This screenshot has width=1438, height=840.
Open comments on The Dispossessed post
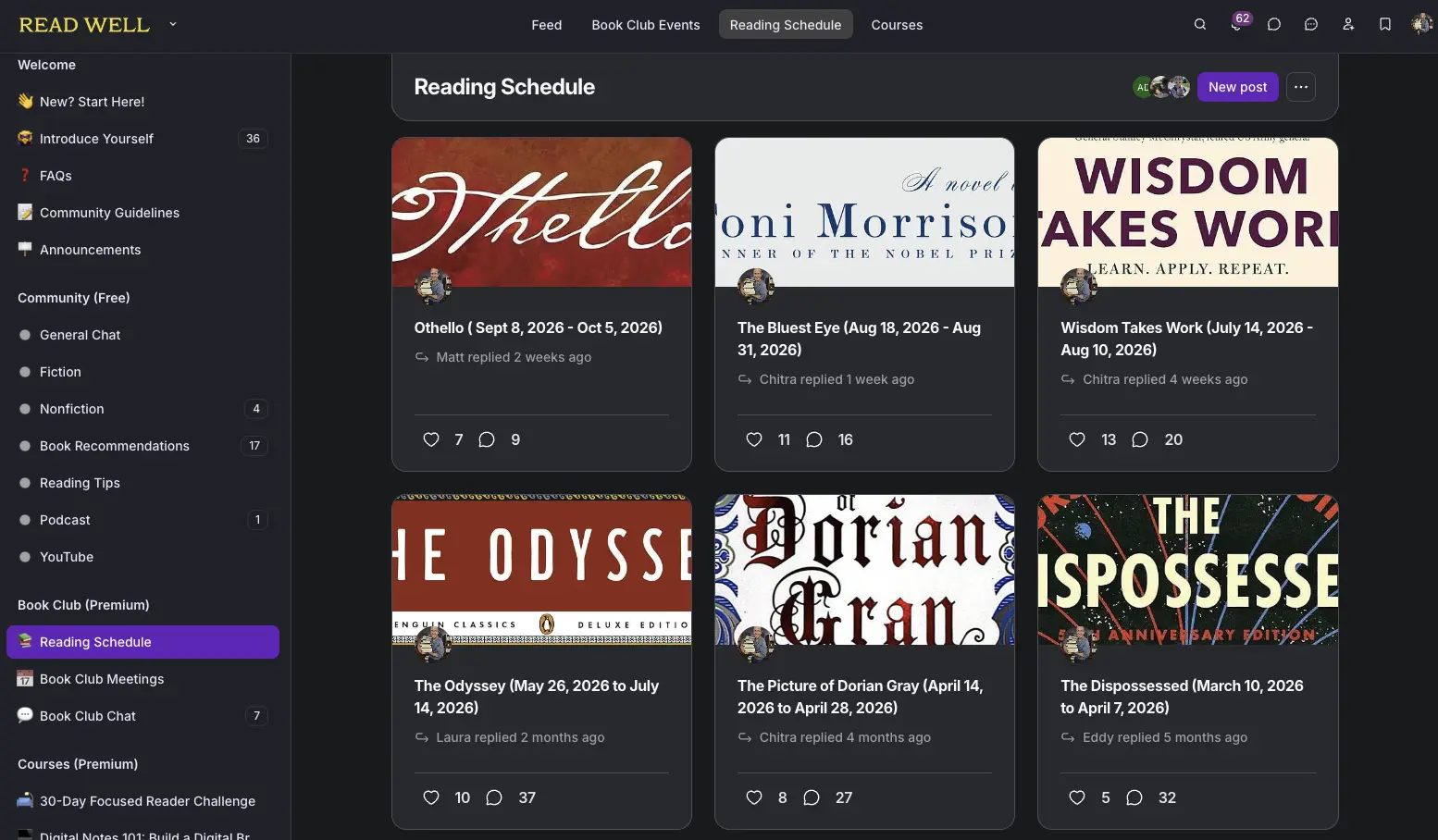pos(1134,797)
